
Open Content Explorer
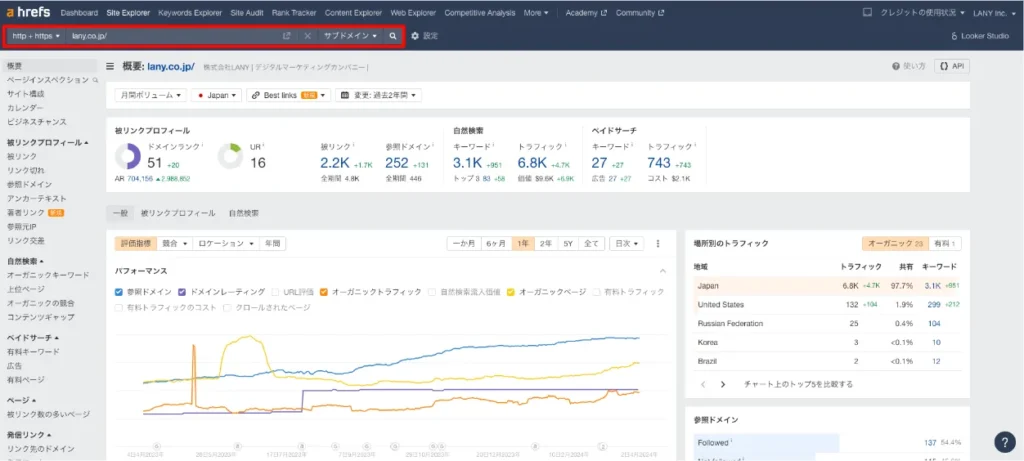click(353, 12)
